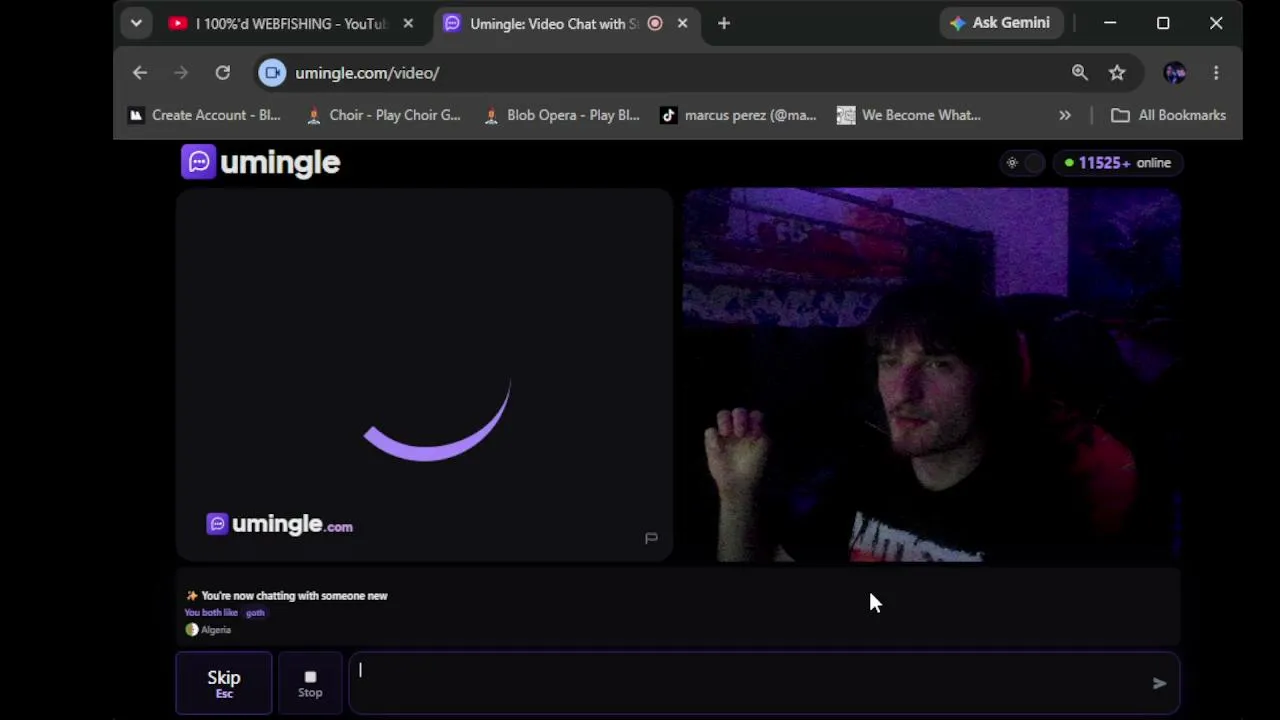Minimize the Chrome window

click(x=1110, y=23)
